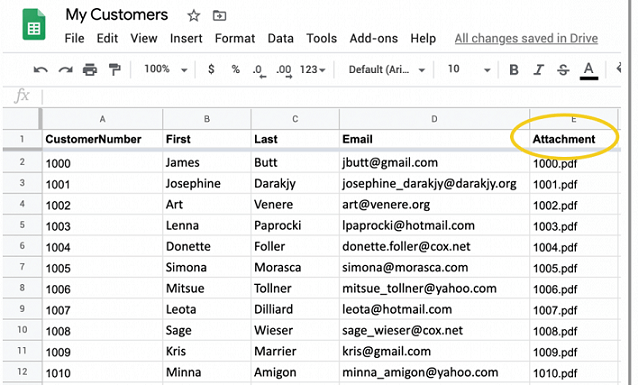Select cell with minna_amigon@yahoo.com
Screen dimensions: 638x385
pos(434,372)
